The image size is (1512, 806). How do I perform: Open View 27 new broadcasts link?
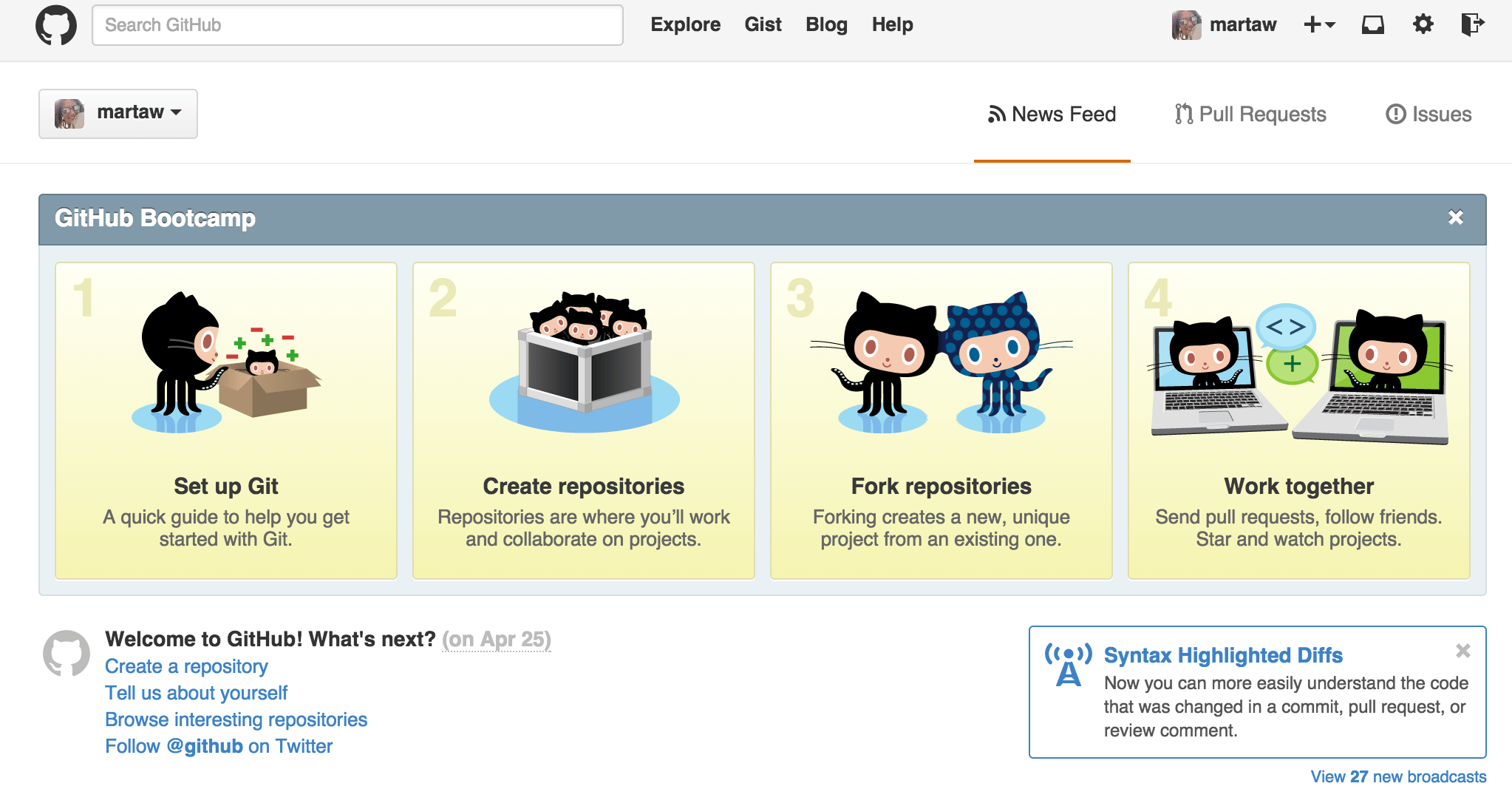coord(1398,776)
